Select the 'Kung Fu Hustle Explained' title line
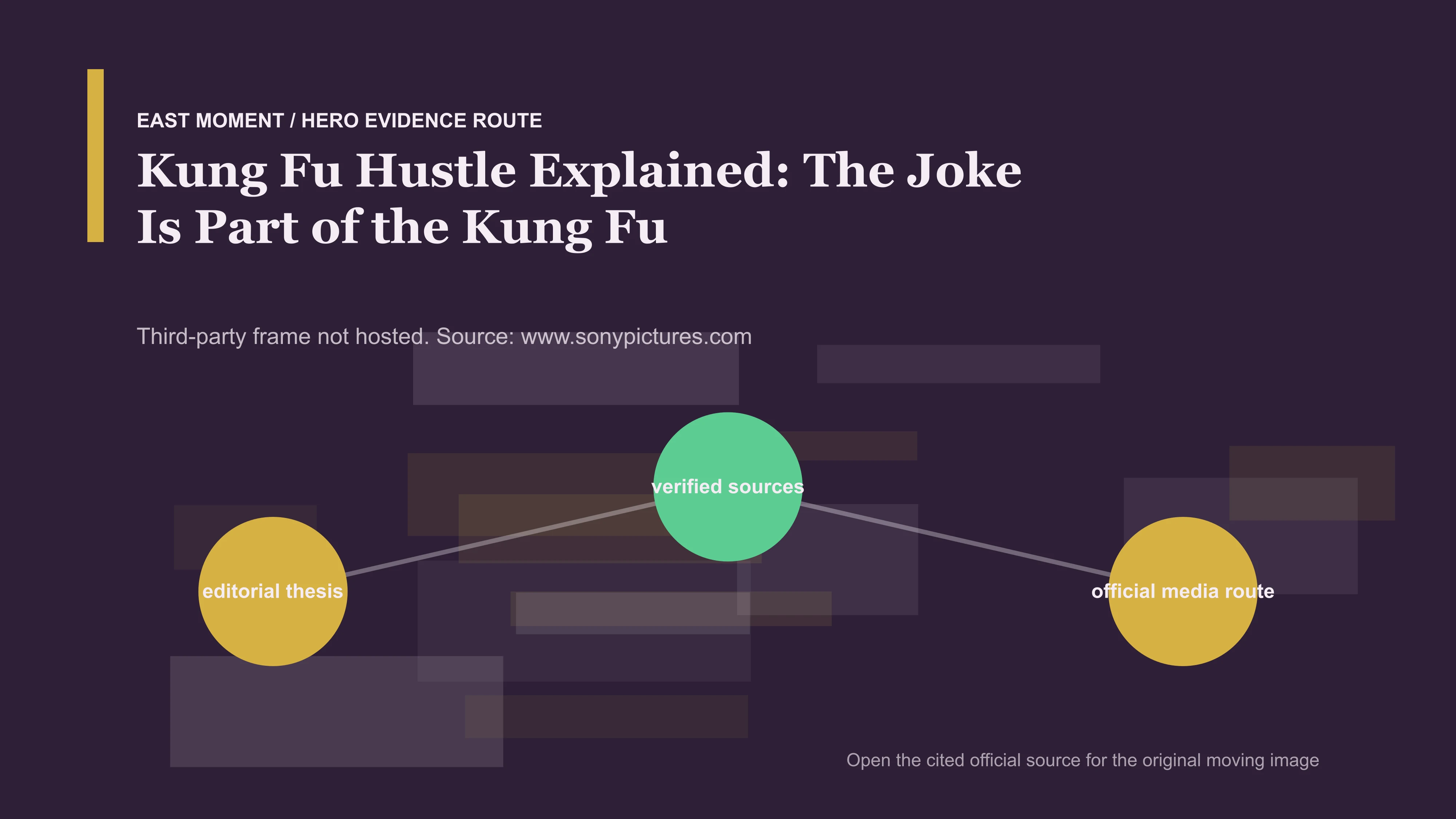This screenshot has height=819, width=1456. coord(579,171)
